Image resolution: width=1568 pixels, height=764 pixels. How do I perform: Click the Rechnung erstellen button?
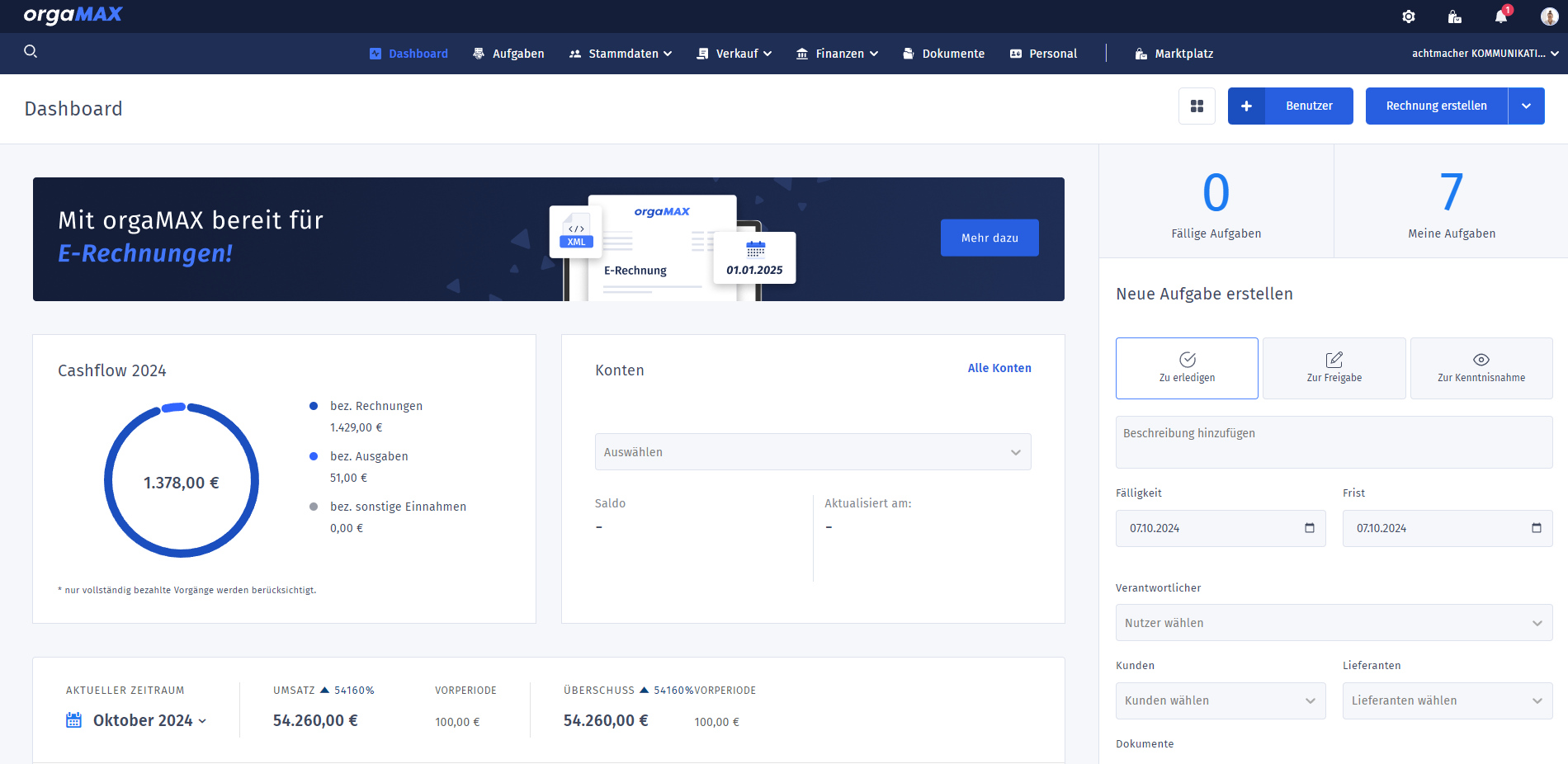pos(1437,106)
